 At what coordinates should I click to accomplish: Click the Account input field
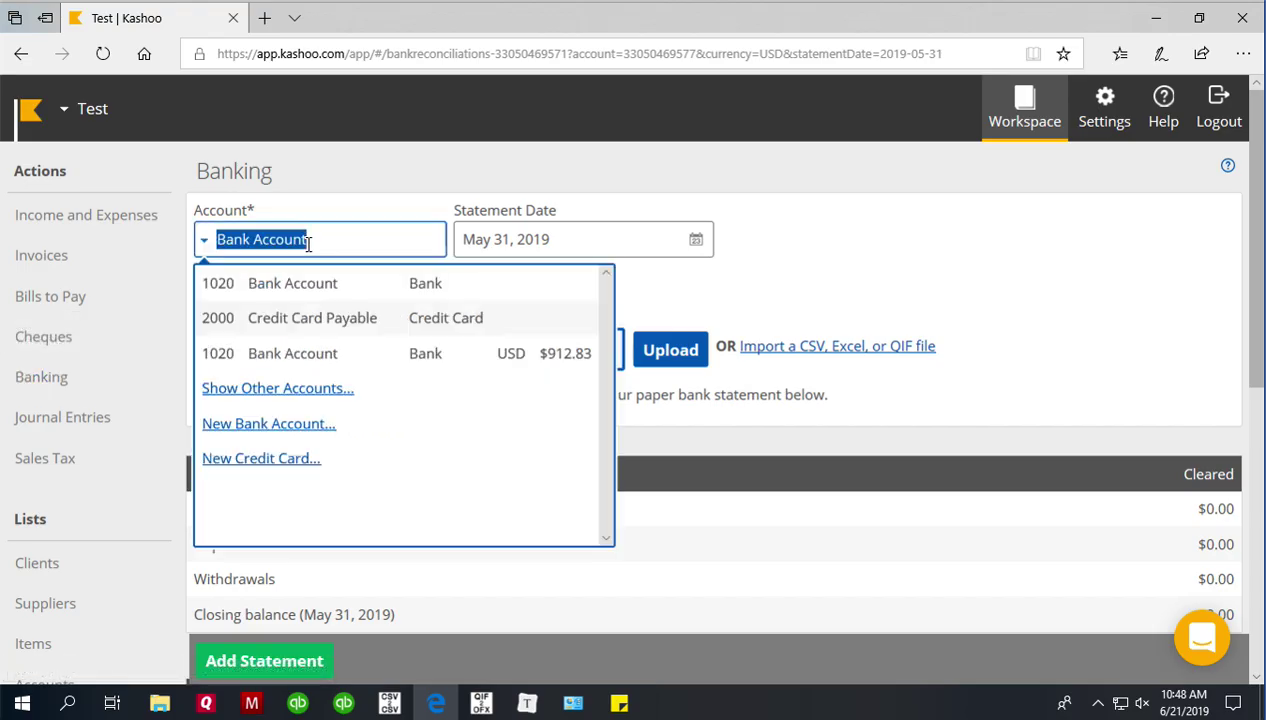[x=320, y=240]
